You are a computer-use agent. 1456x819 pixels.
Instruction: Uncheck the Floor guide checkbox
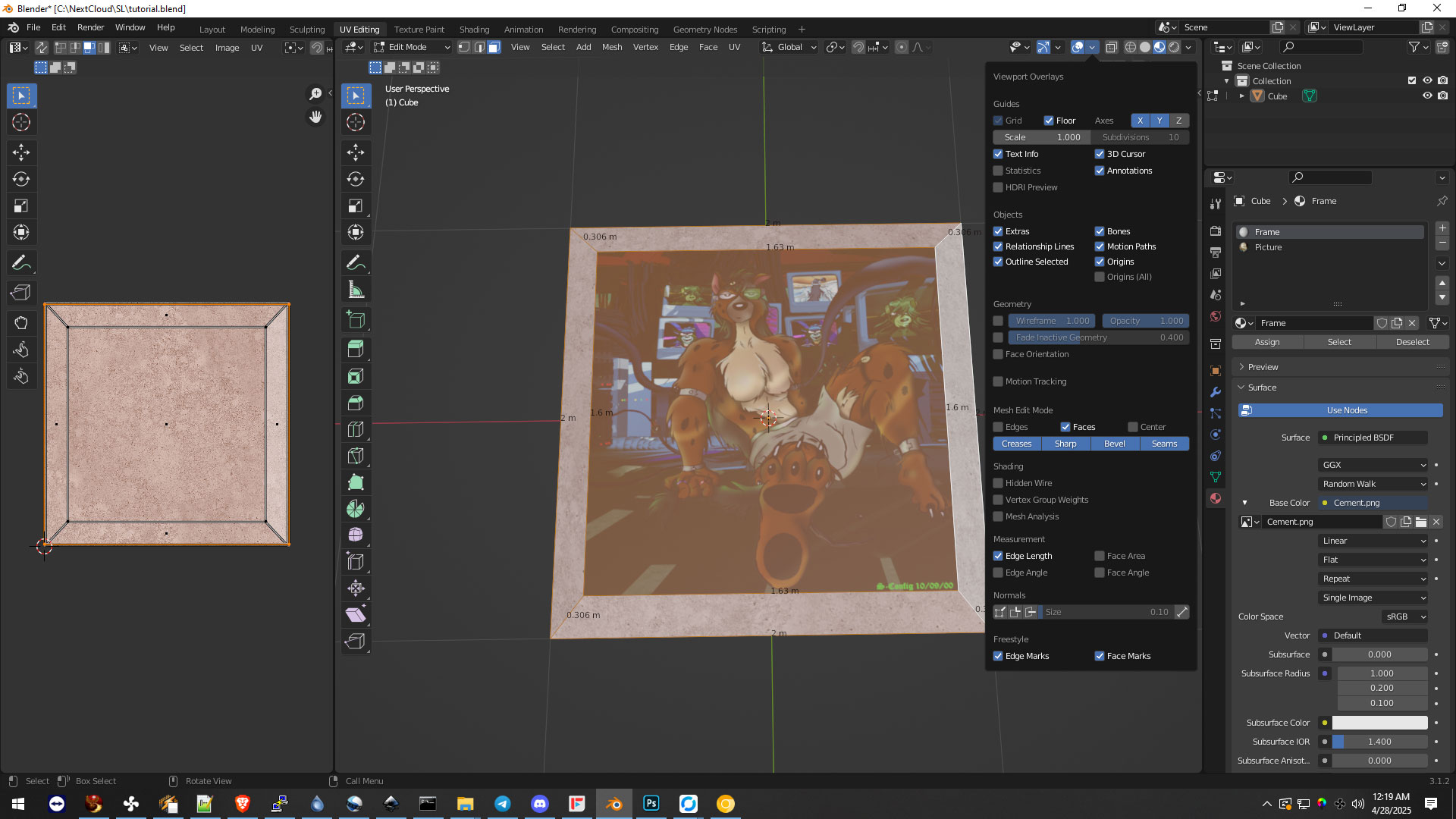point(1049,121)
